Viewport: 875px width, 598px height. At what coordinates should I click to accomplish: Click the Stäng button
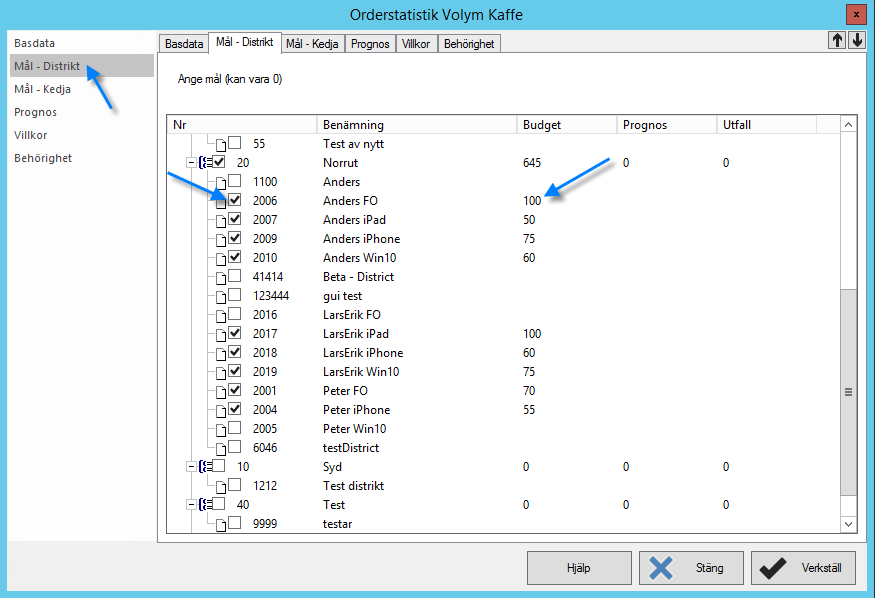tap(691, 568)
